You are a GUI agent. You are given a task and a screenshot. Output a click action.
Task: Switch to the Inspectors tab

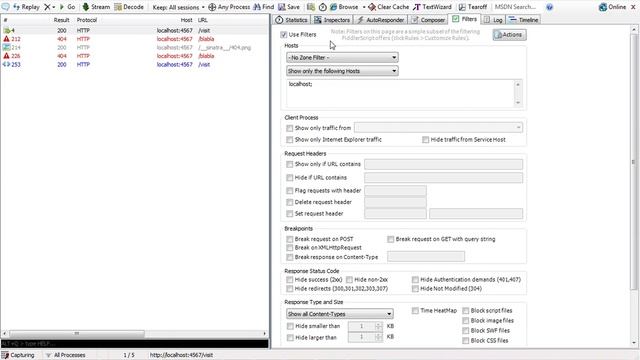pos(332,20)
